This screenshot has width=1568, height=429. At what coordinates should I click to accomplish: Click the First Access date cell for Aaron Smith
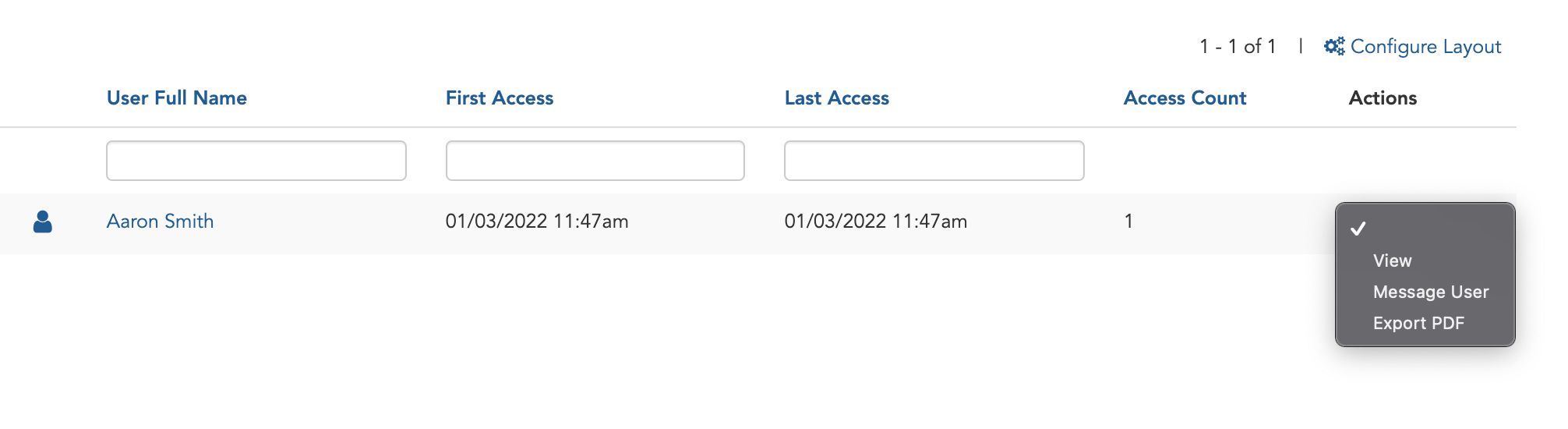(537, 222)
